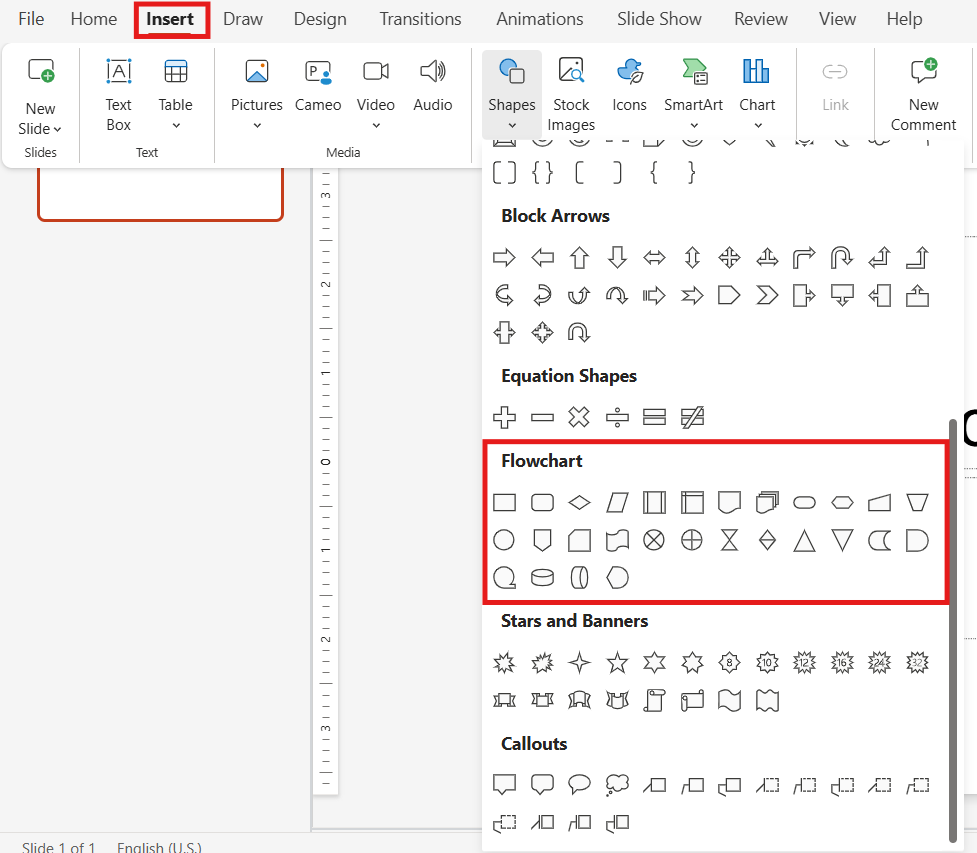Viewport: 977px width, 853px height.
Task: Switch to the Home tab
Action: pos(93,19)
